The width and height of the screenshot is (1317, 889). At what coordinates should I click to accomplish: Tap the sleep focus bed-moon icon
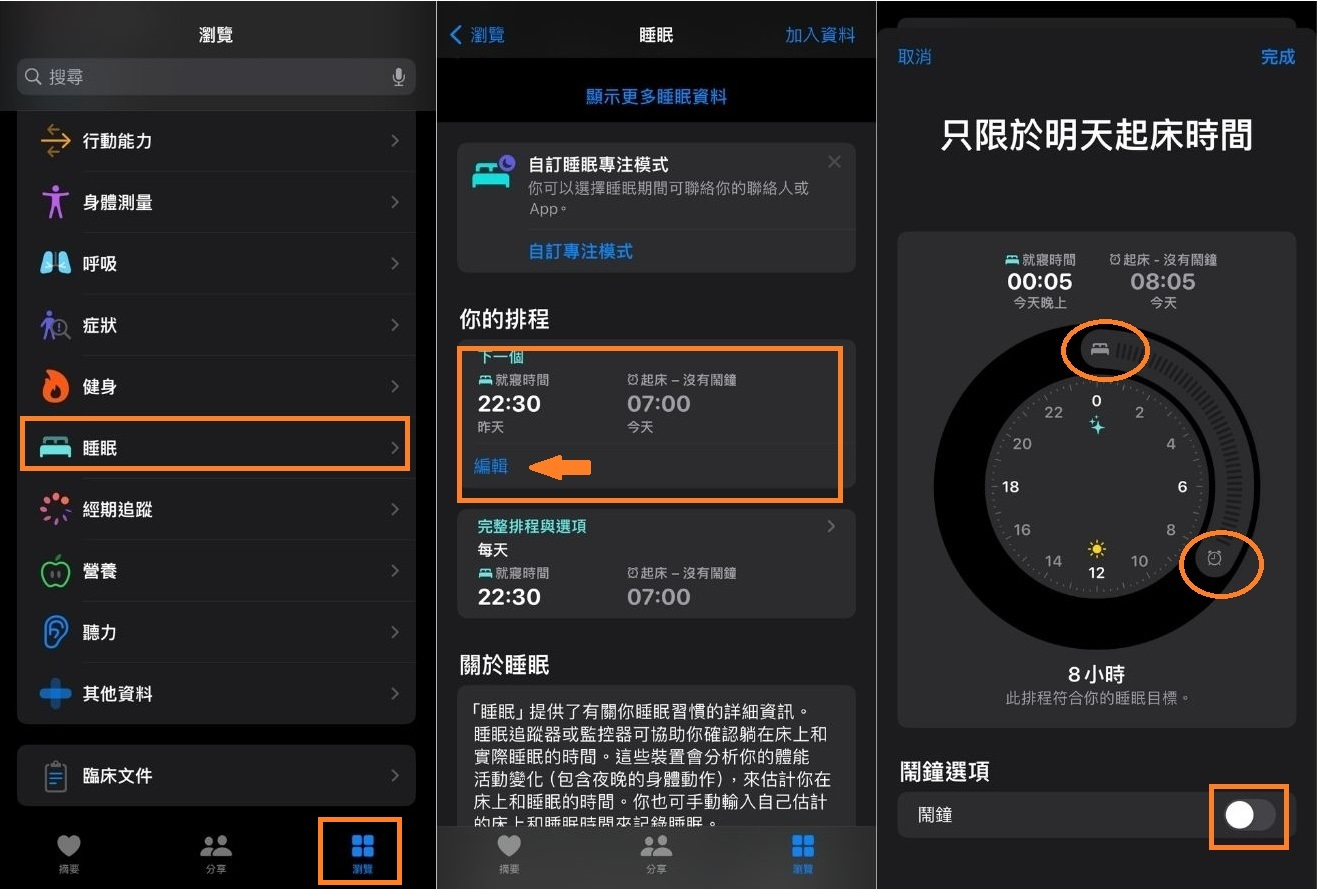point(495,172)
